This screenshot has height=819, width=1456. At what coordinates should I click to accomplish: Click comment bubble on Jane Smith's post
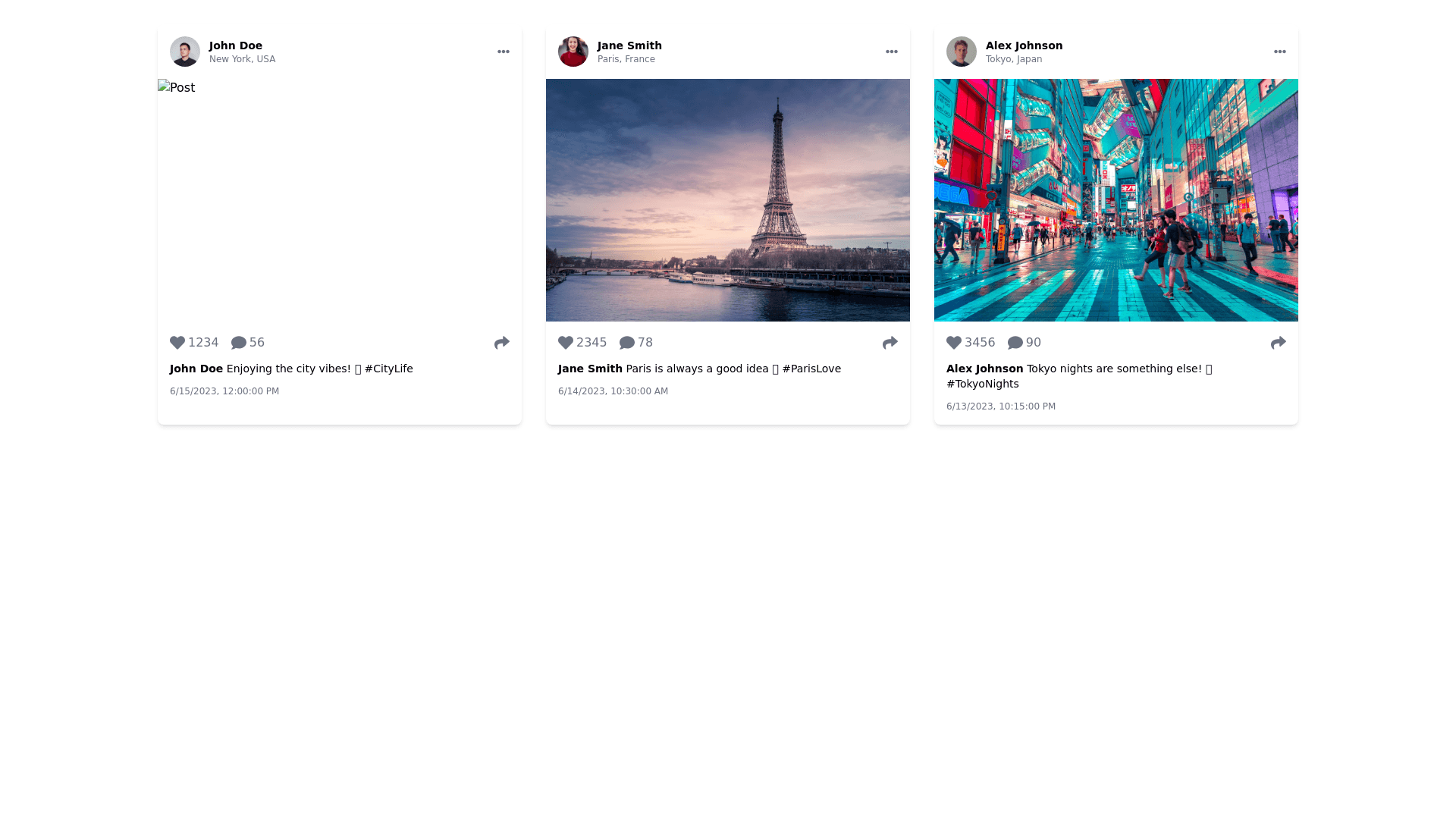[627, 343]
